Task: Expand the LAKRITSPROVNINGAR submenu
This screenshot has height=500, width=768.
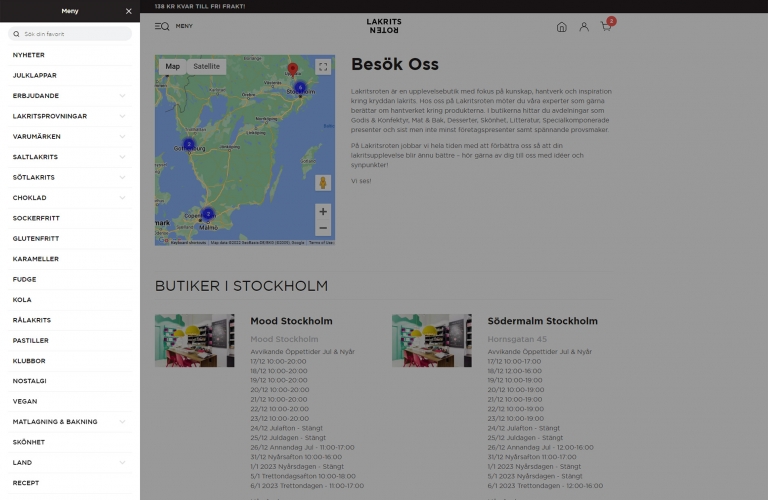Action: (x=122, y=117)
